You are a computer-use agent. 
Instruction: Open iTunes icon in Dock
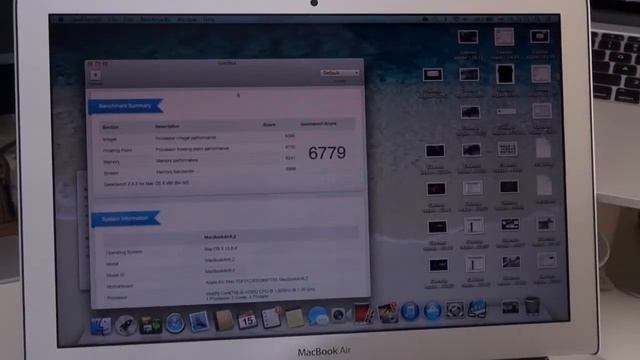tap(410, 311)
